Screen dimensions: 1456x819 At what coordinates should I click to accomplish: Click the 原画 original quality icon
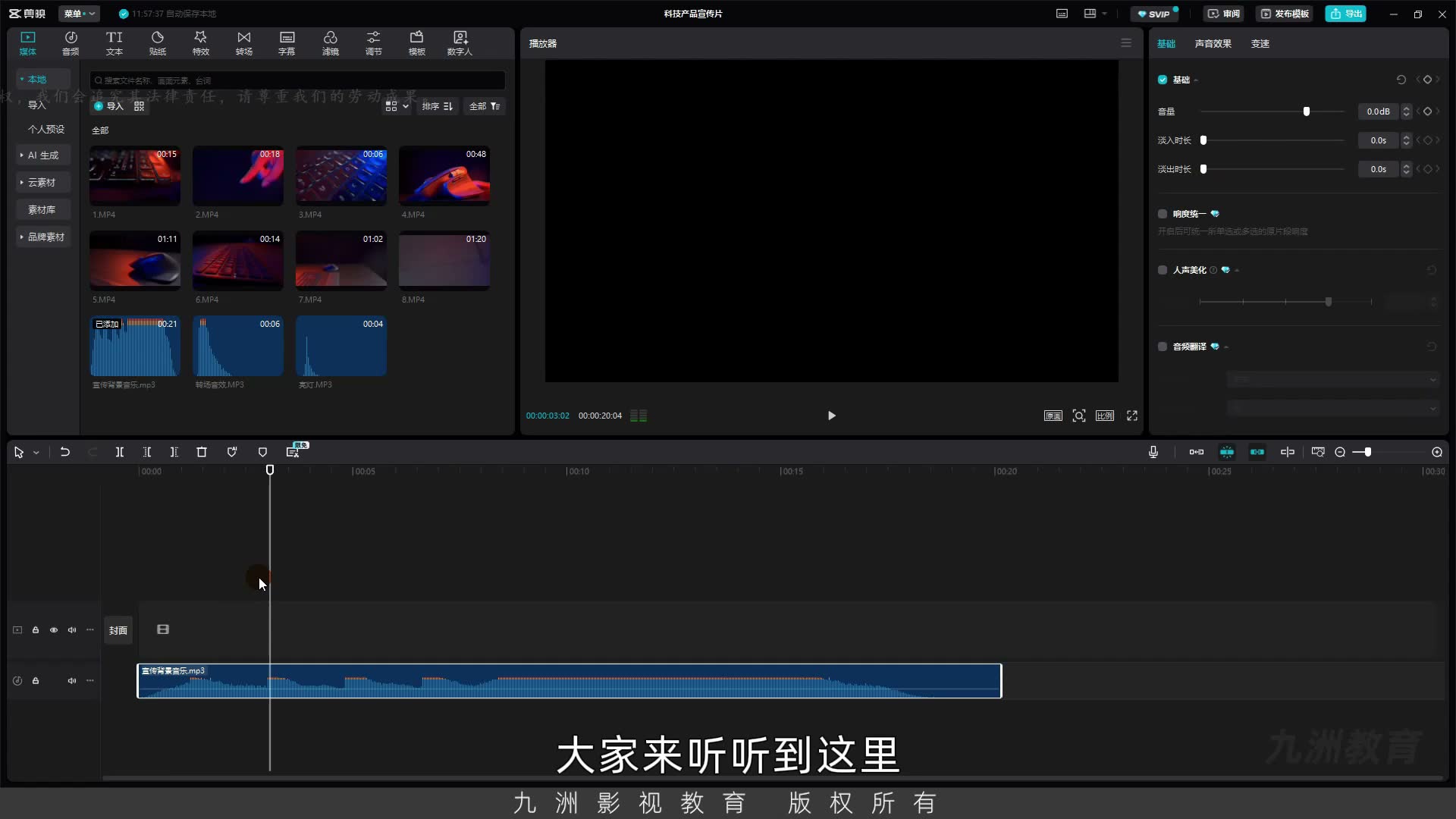click(1053, 416)
